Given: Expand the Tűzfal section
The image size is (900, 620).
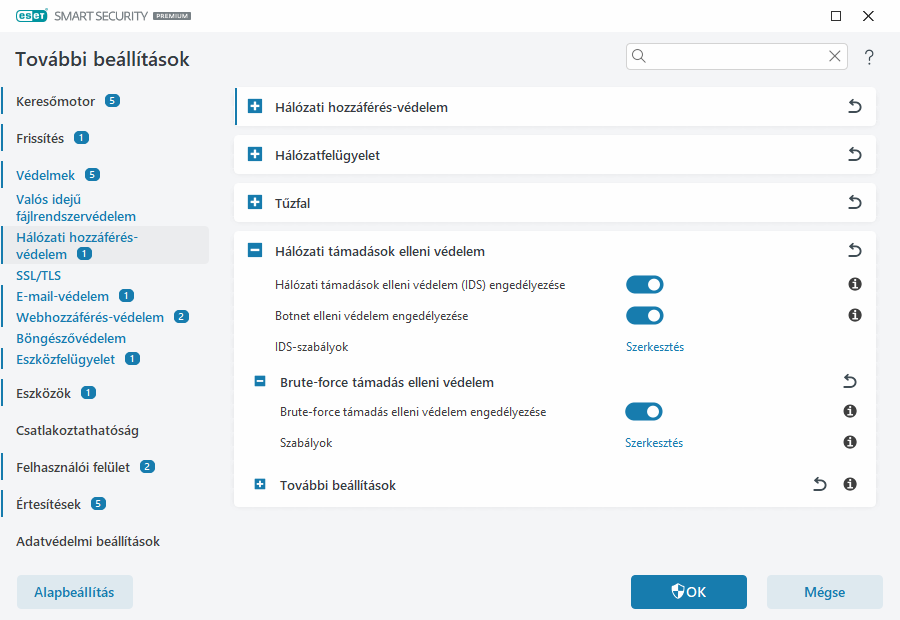Looking at the screenshot, I should point(254,203).
